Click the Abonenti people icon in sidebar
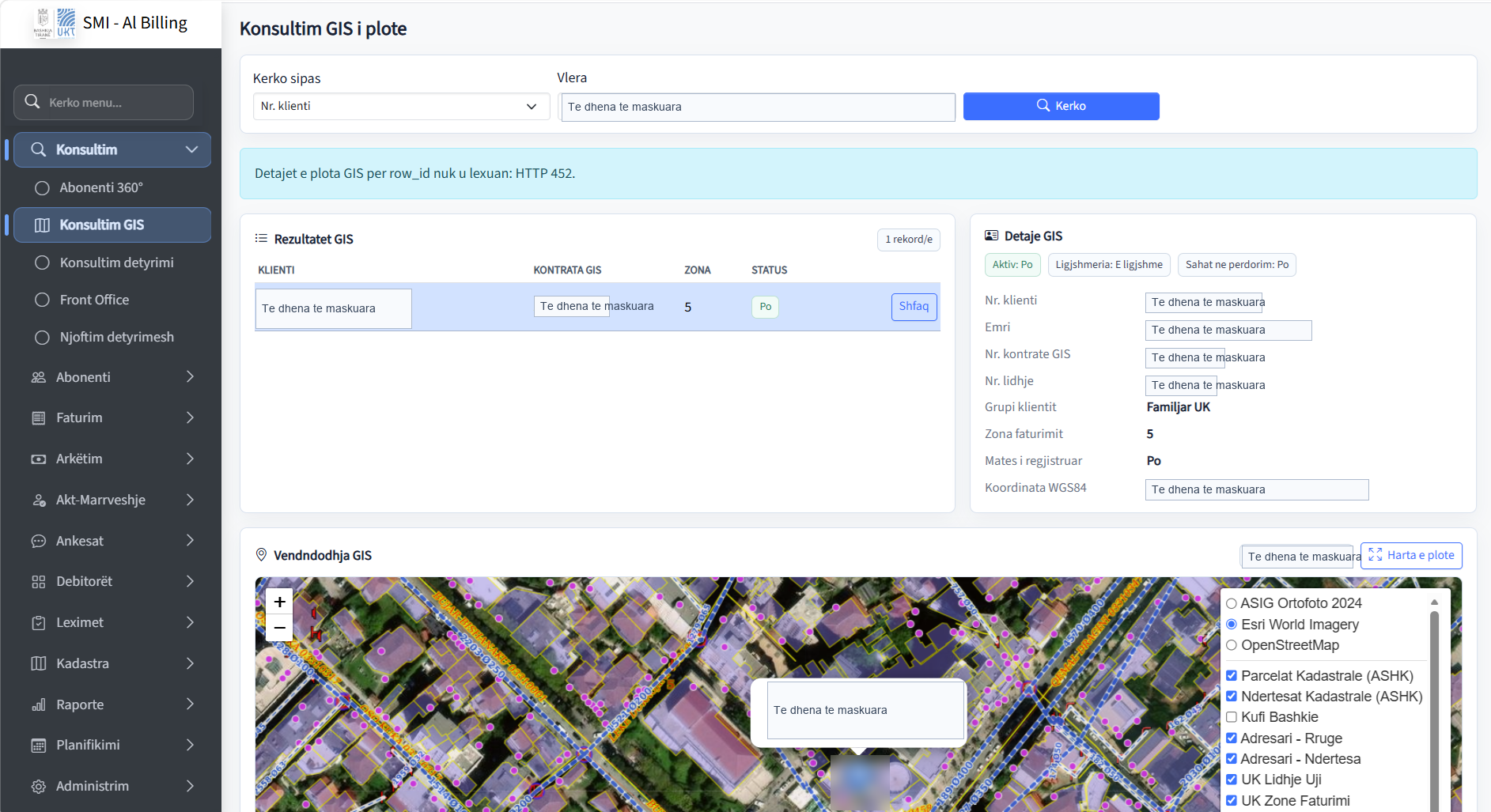Screen dimensions: 1491x812 (x=38, y=377)
